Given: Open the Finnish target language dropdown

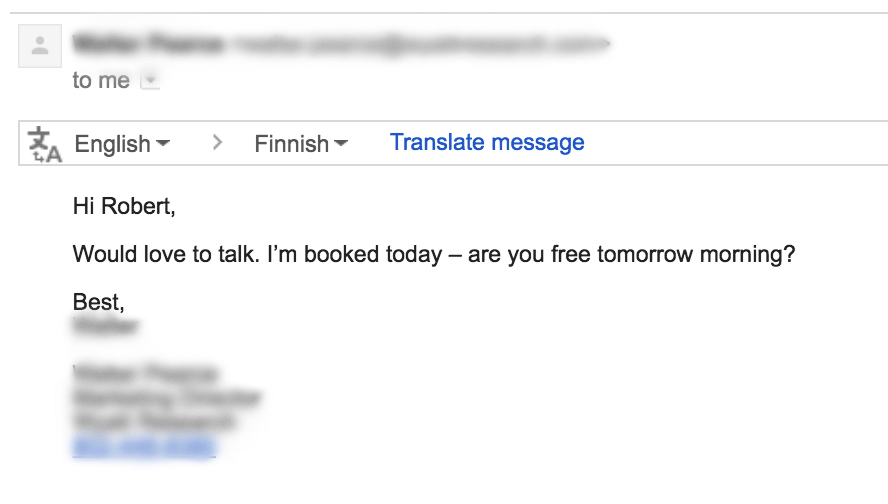Looking at the screenshot, I should pos(300,144).
